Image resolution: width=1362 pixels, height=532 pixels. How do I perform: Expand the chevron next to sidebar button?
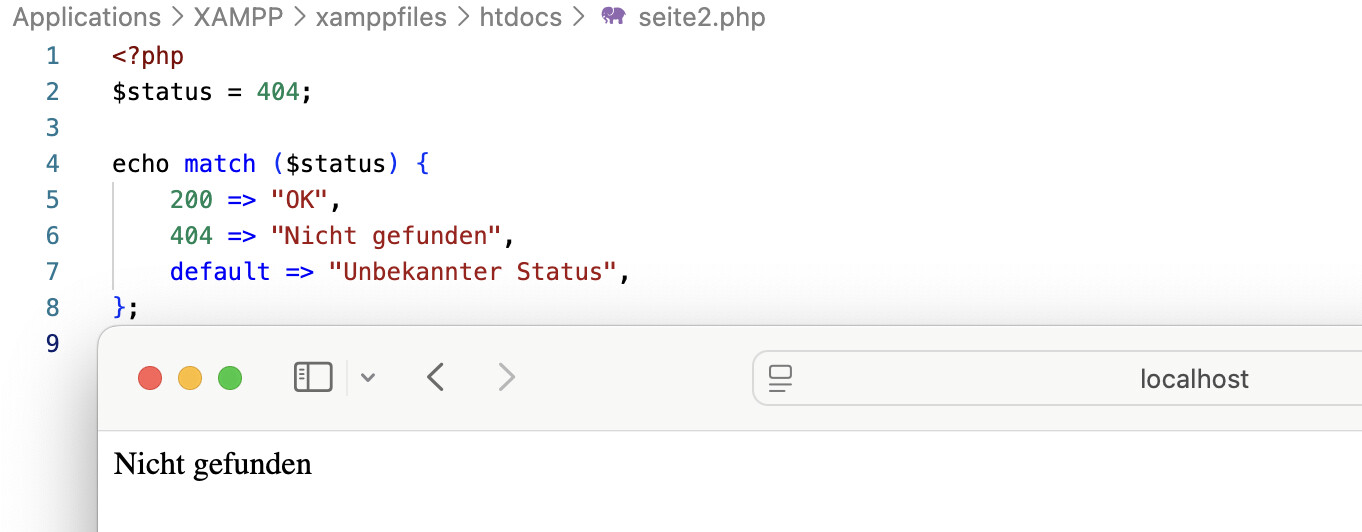368,378
